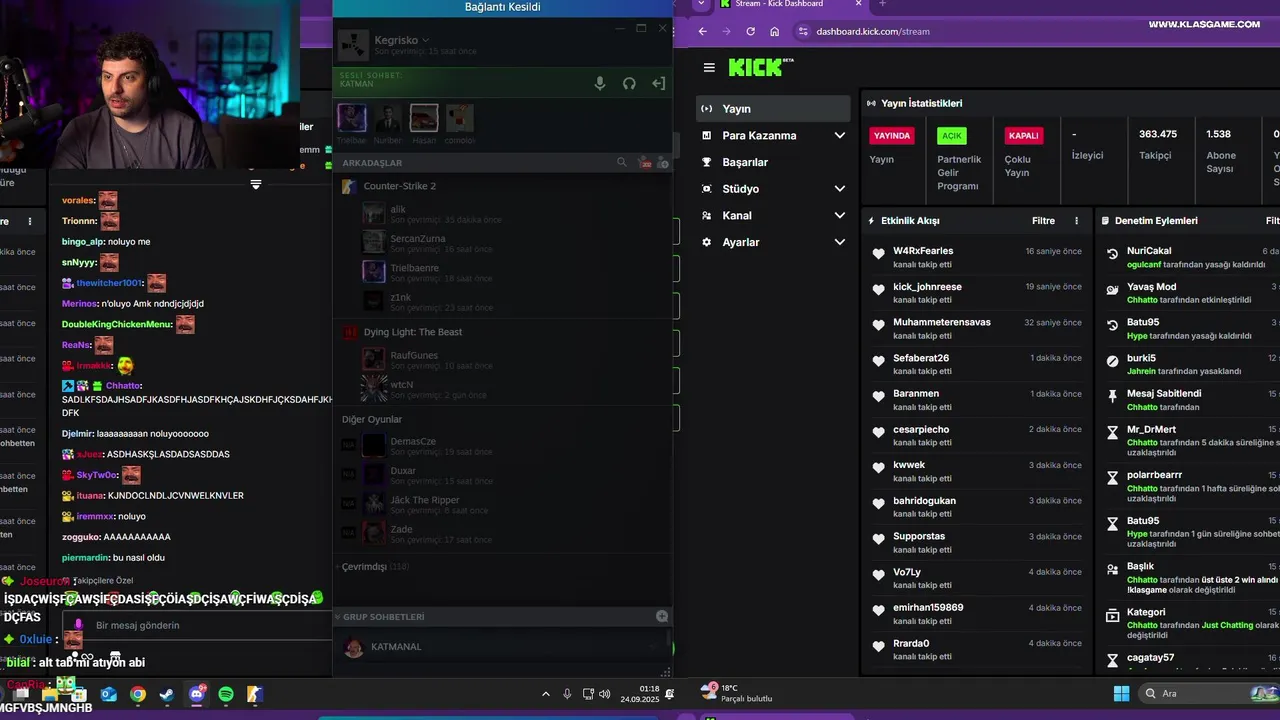This screenshot has height=720, width=1280.
Task: Open Outlook from the taskbar
Action: point(109,694)
